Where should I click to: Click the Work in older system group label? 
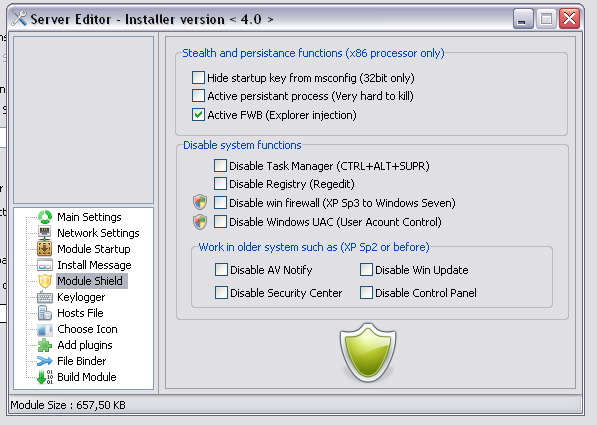[314, 247]
